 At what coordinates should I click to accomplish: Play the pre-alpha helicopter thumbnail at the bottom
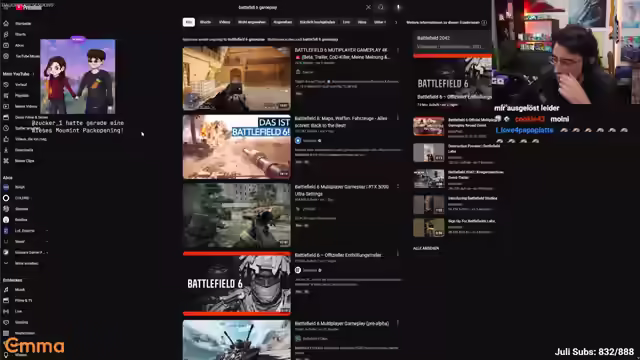coord(237,340)
